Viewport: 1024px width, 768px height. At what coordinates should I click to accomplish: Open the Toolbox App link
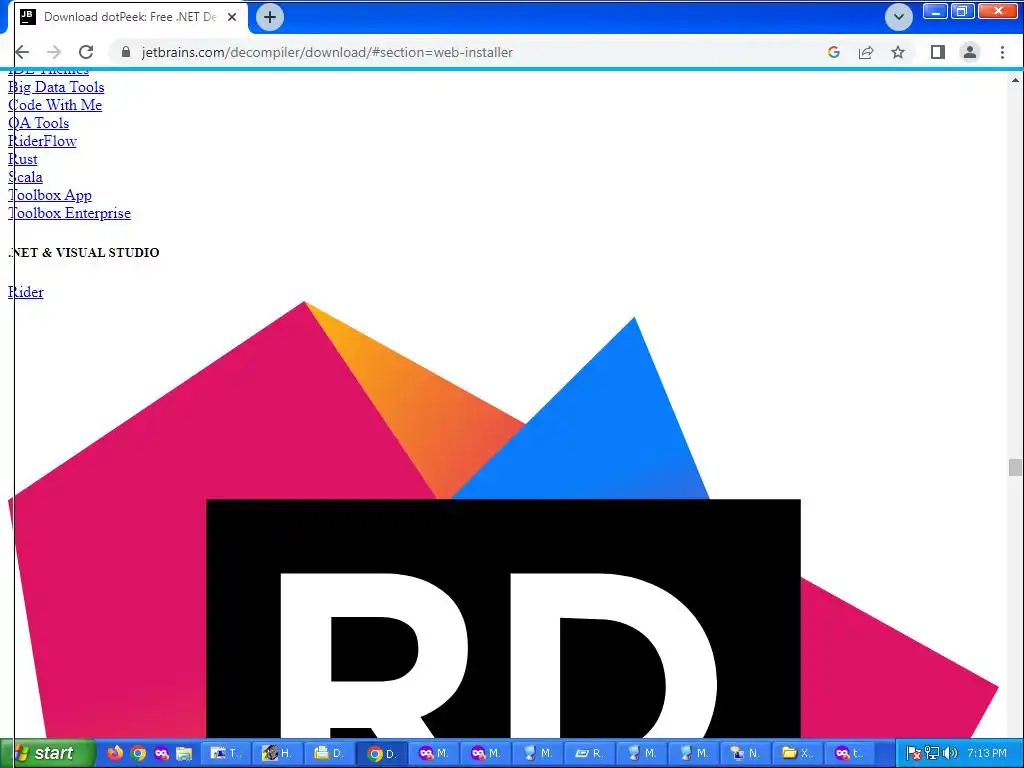[x=50, y=195]
